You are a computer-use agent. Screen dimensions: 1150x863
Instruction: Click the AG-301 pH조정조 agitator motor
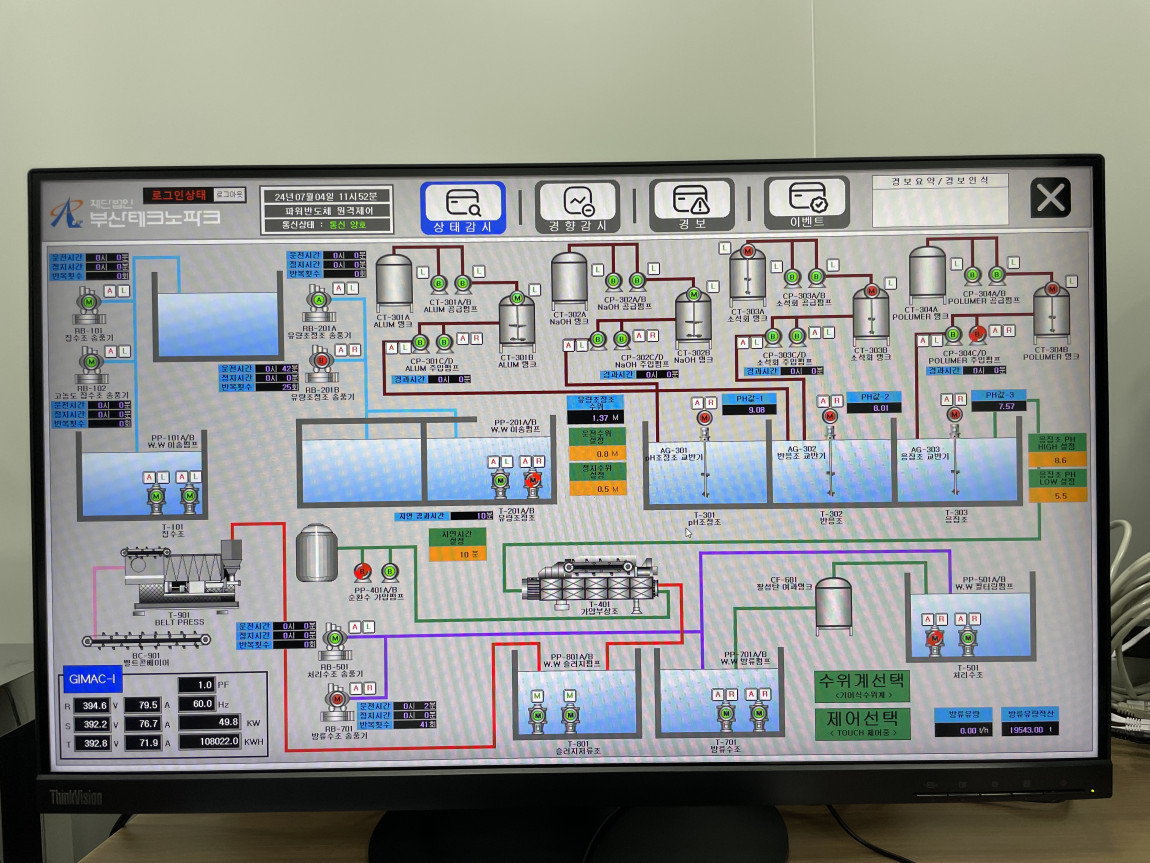click(704, 418)
